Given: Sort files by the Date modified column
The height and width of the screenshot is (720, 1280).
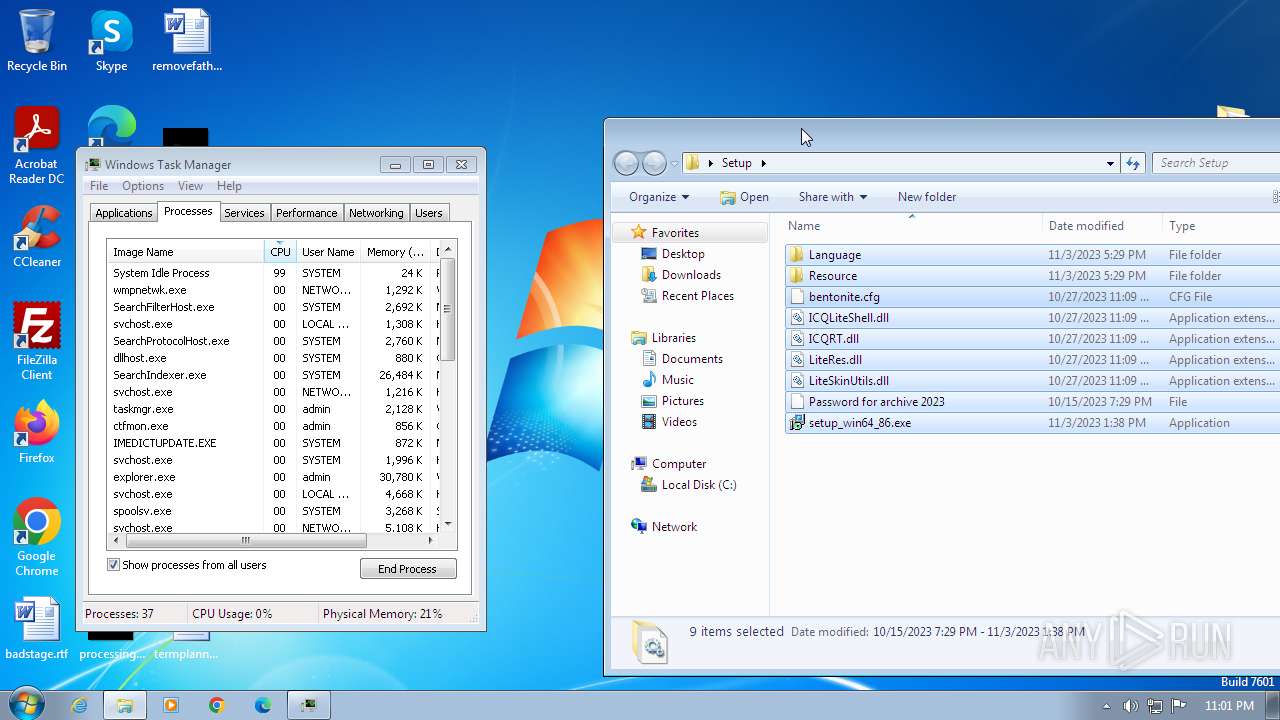Looking at the screenshot, I should point(1101,226).
